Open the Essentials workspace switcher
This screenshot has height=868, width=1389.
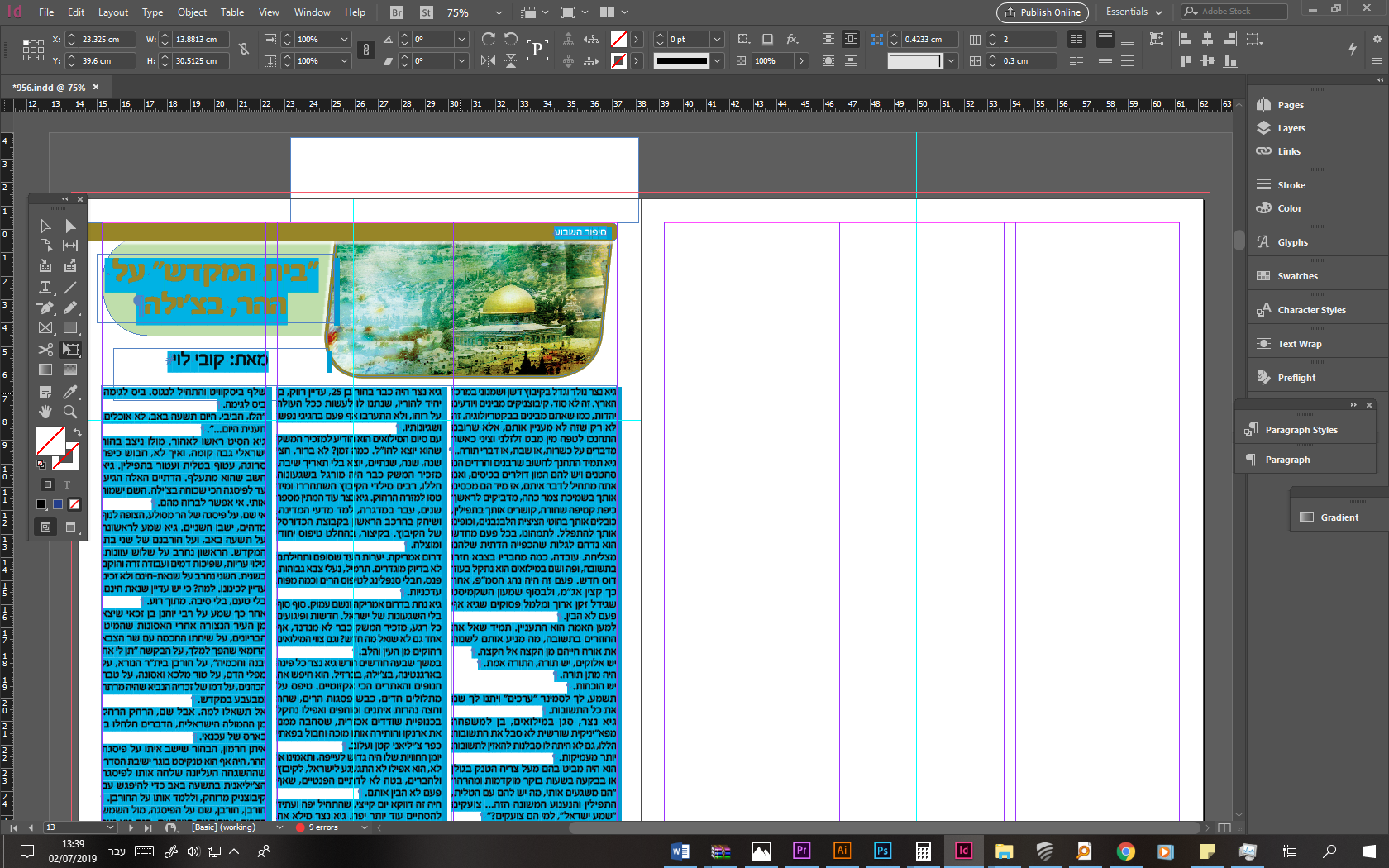[x=1132, y=12]
